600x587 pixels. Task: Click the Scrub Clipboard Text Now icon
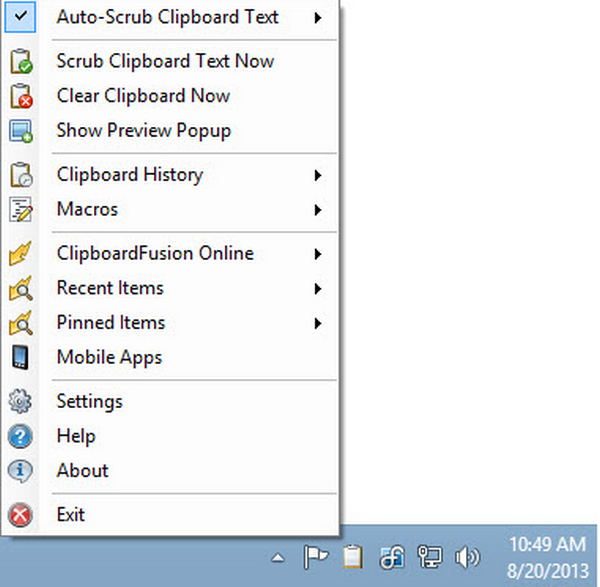pos(21,61)
